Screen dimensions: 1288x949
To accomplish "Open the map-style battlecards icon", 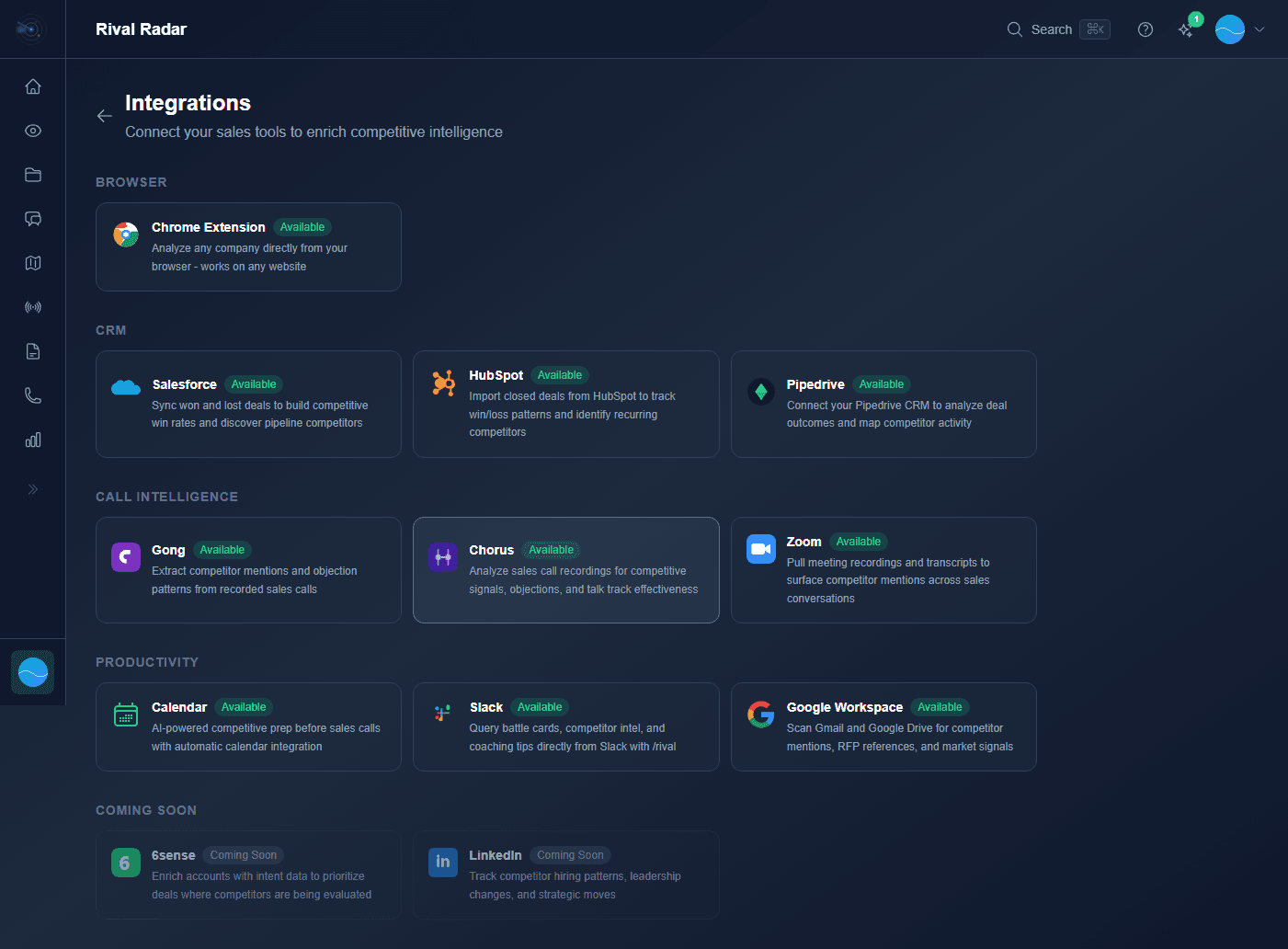I will point(32,262).
